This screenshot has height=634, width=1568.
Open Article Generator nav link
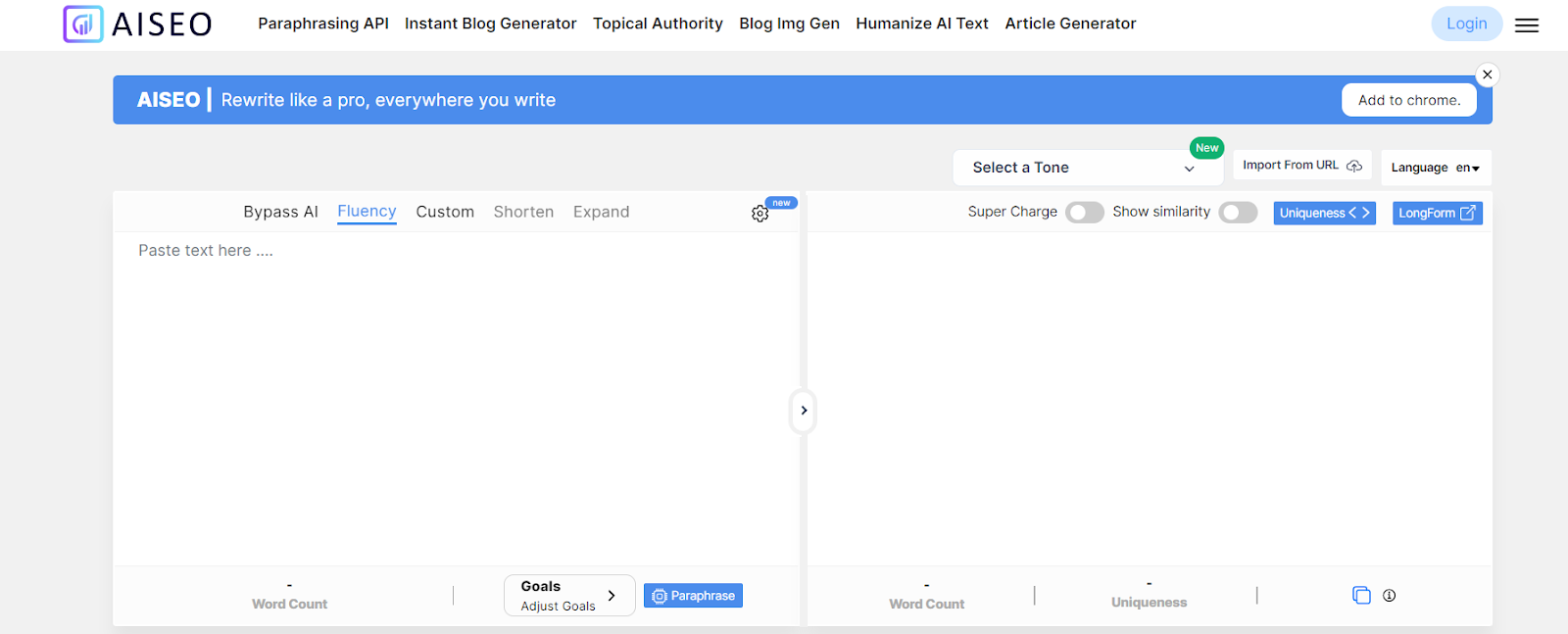(x=1070, y=24)
